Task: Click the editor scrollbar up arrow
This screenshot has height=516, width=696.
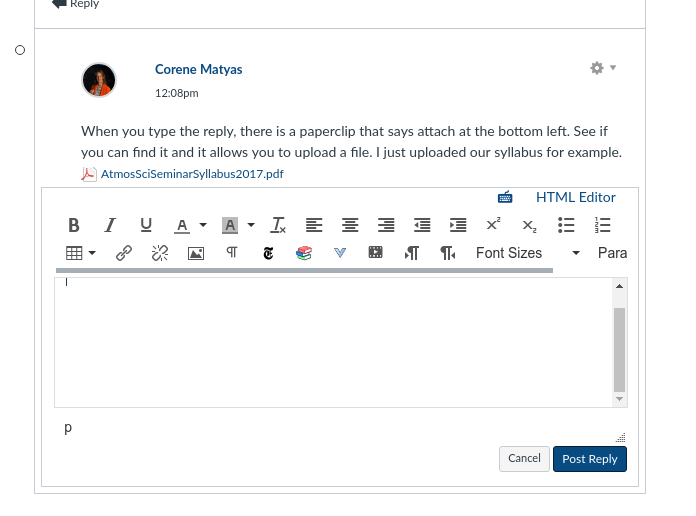Action: pos(620,286)
